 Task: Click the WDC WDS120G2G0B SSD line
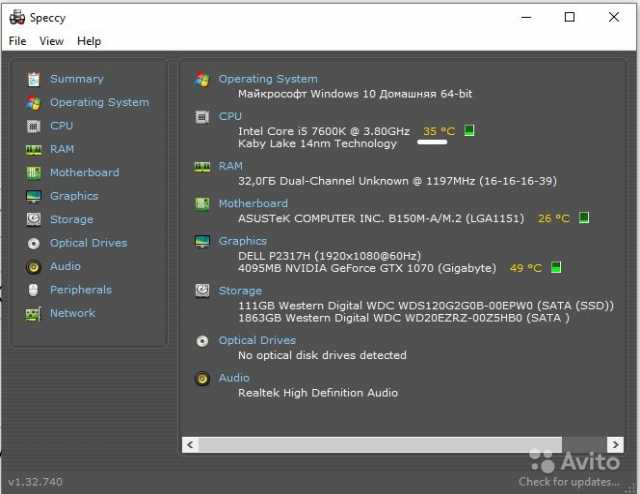pos(426,306)
